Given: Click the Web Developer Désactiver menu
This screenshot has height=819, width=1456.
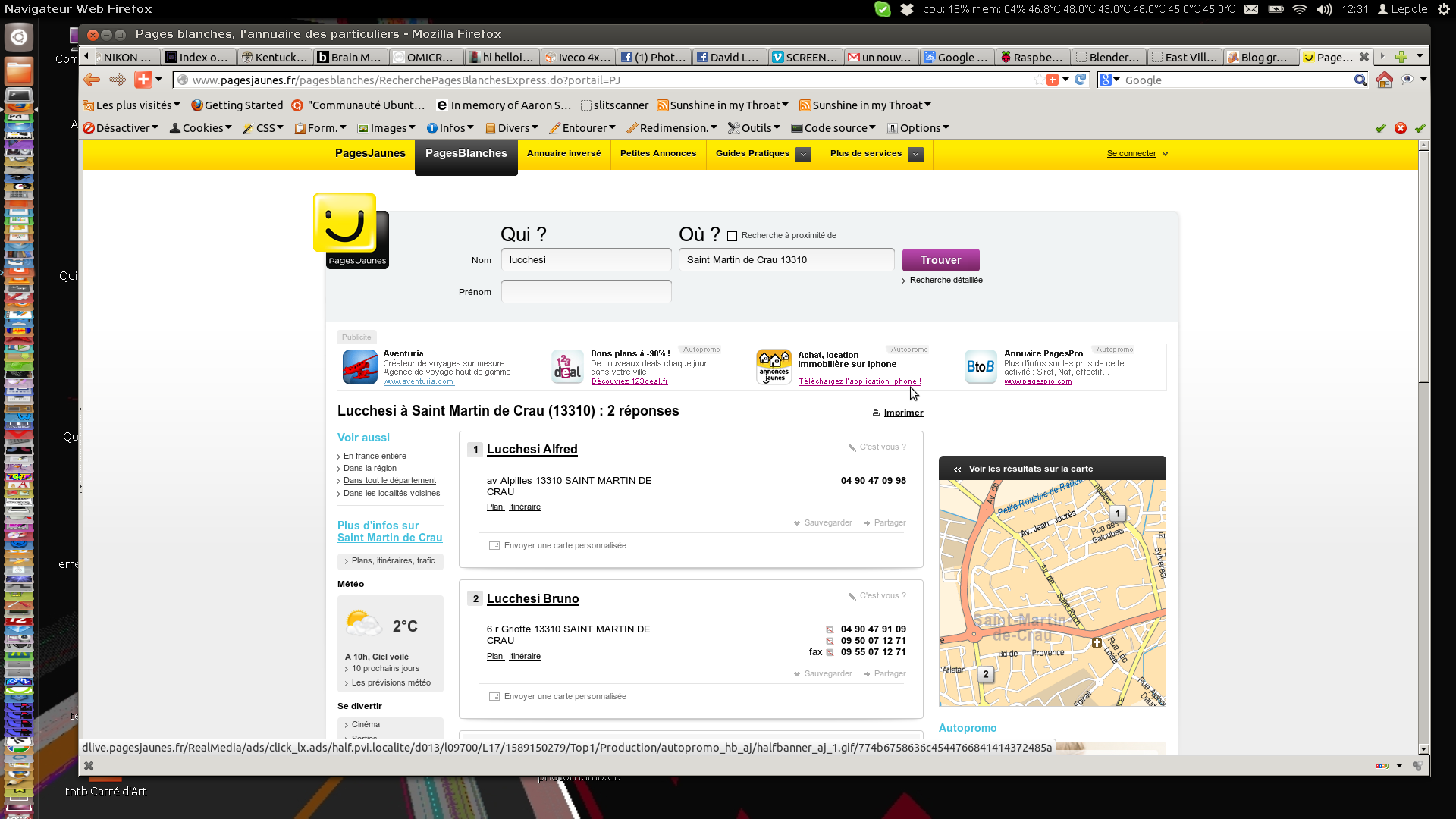Looking at the screenshot, I should (121, 128).
